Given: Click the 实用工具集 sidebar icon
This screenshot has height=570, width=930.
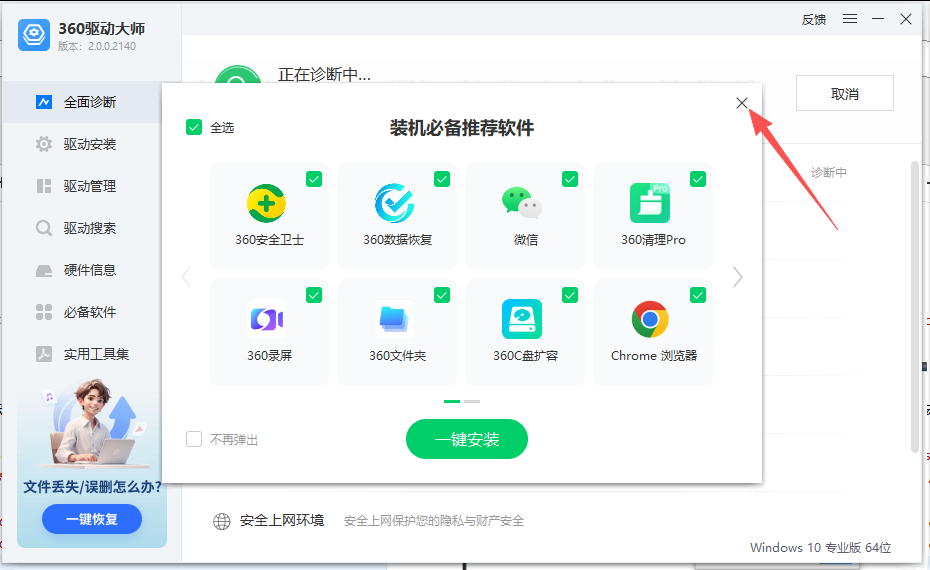Looking at the screenshot, I should pyautogui.click(x=44, y=354).
